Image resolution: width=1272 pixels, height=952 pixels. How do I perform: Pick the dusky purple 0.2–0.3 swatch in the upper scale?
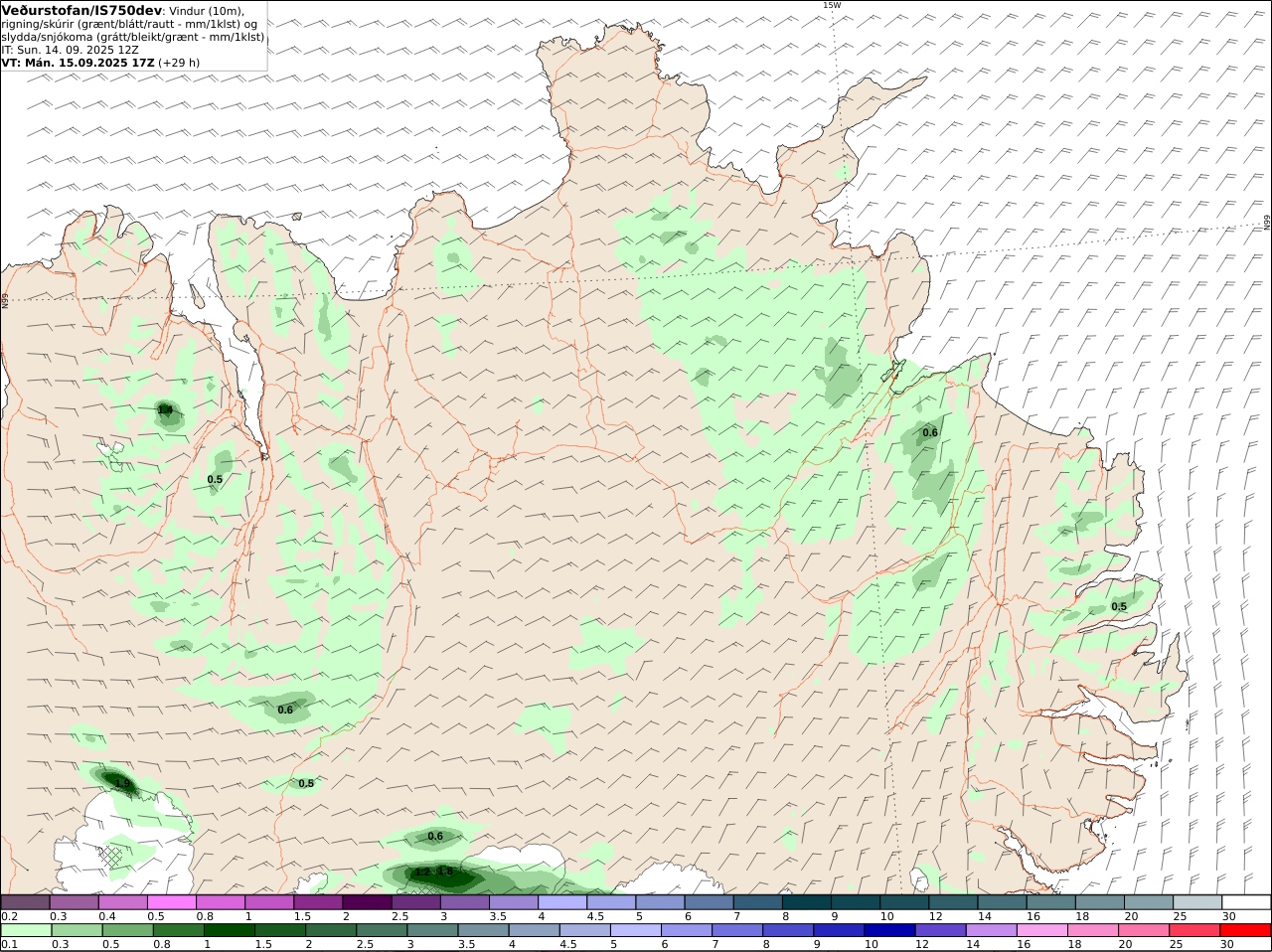[x=26, y=901]
